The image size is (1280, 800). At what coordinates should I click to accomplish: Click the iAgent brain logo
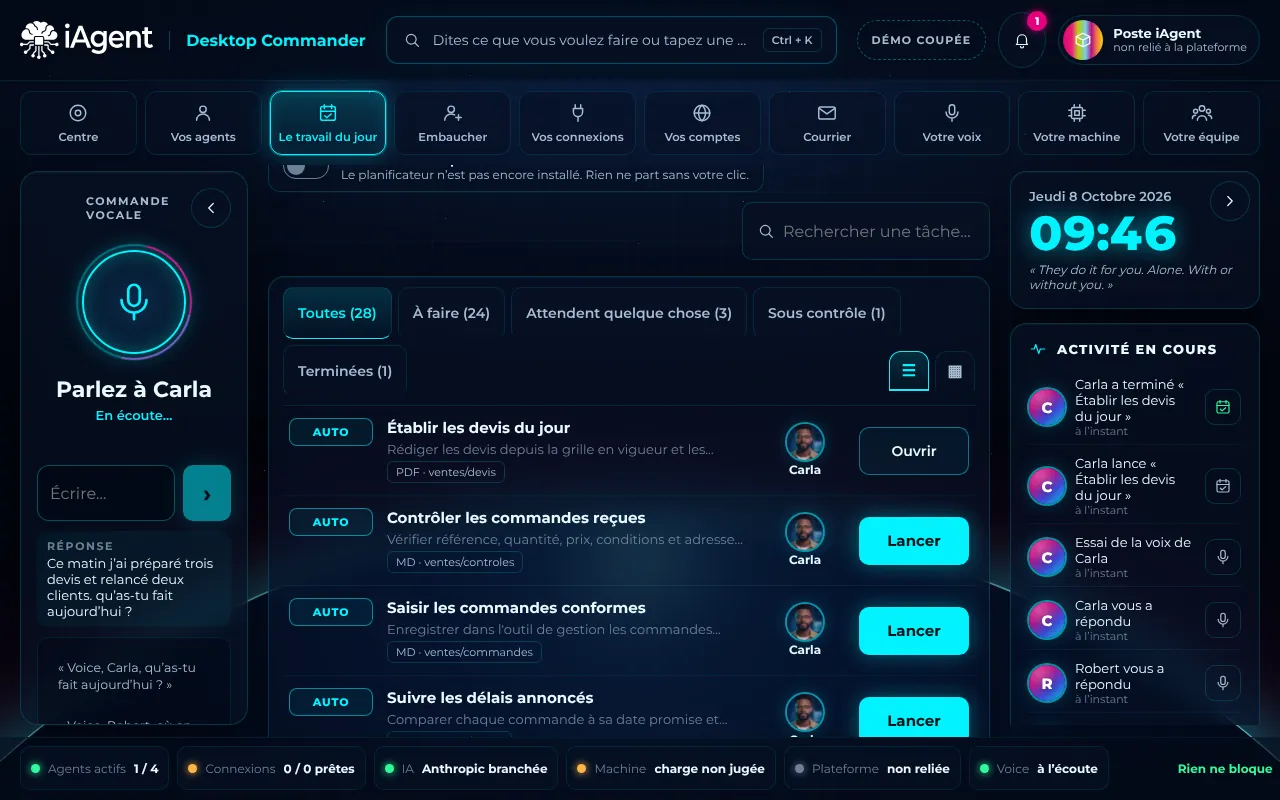click(40, 40)
